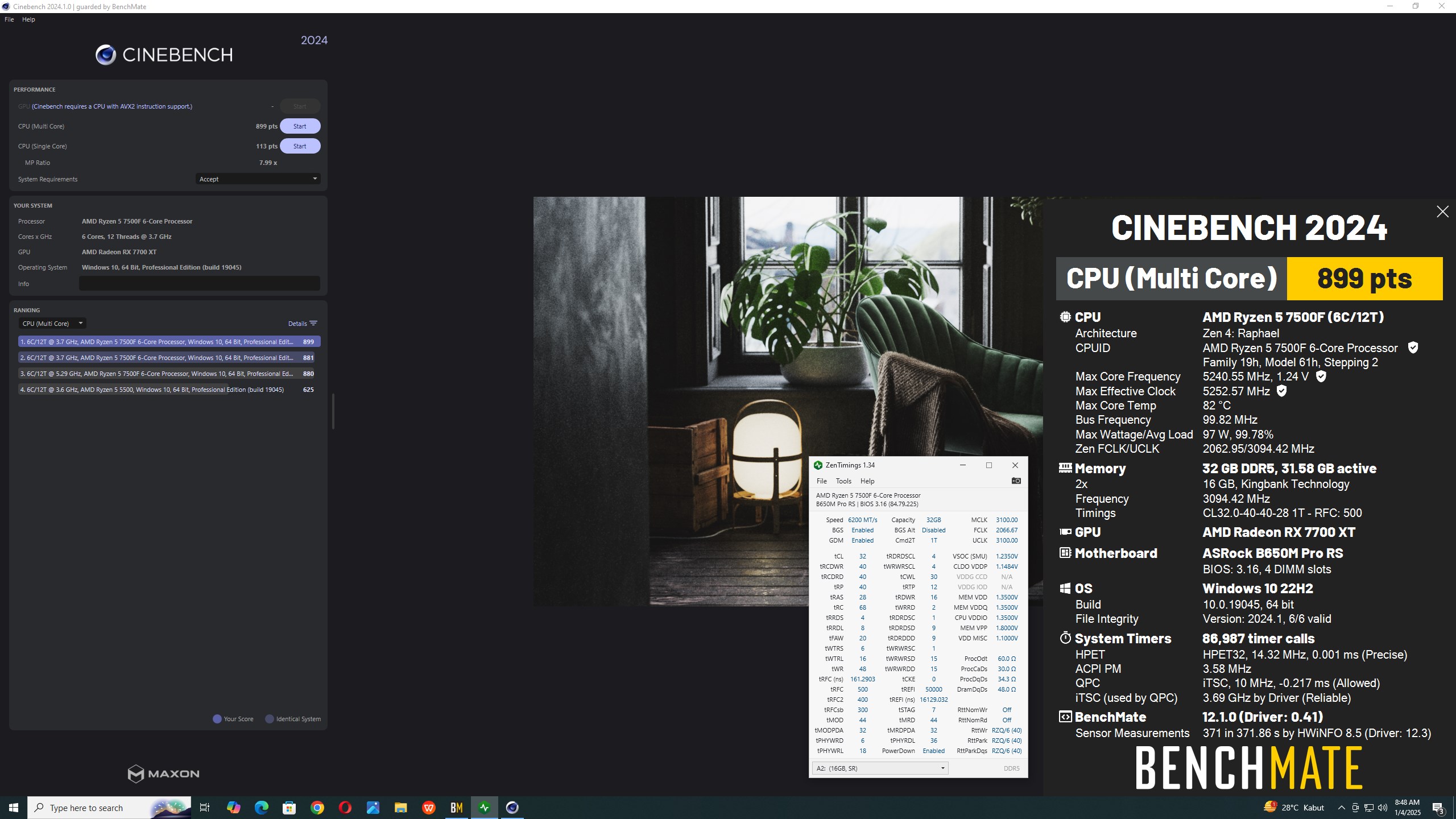Screen dimensions: 1456x819
Task: Click the Cinebench logo sphere icon
Action: 106,55
